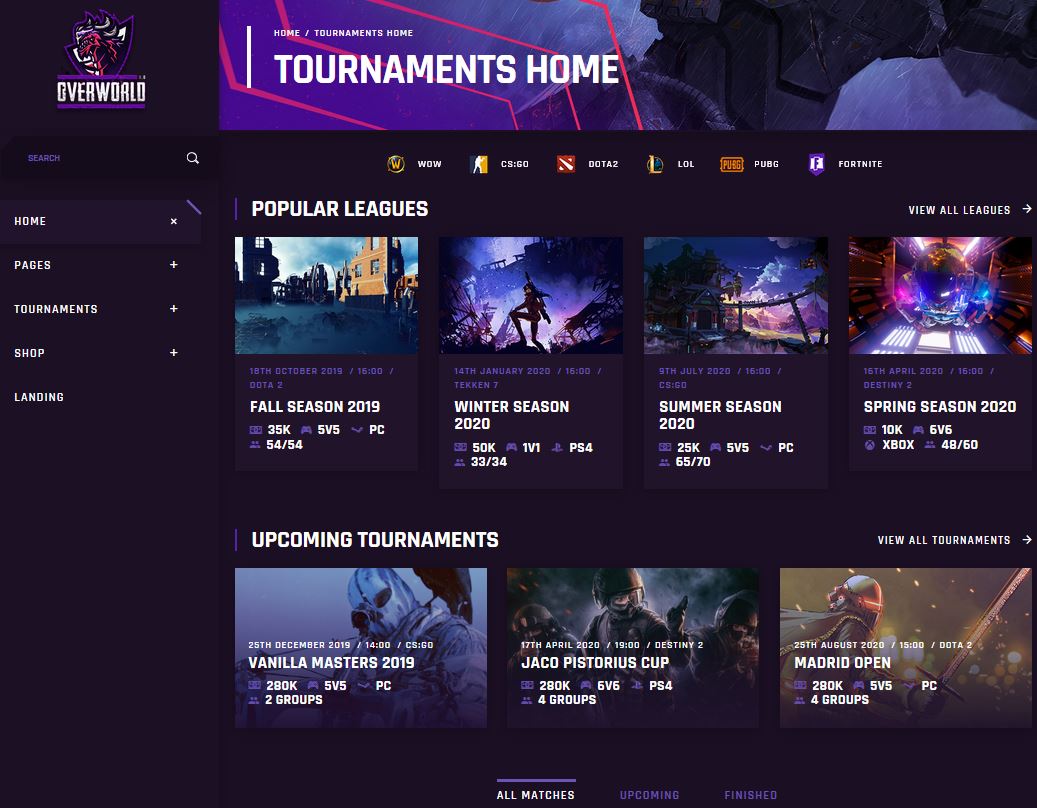Choose the Dota2 game icon
This screenshot has height=808, width=1037.
(565, 163)
